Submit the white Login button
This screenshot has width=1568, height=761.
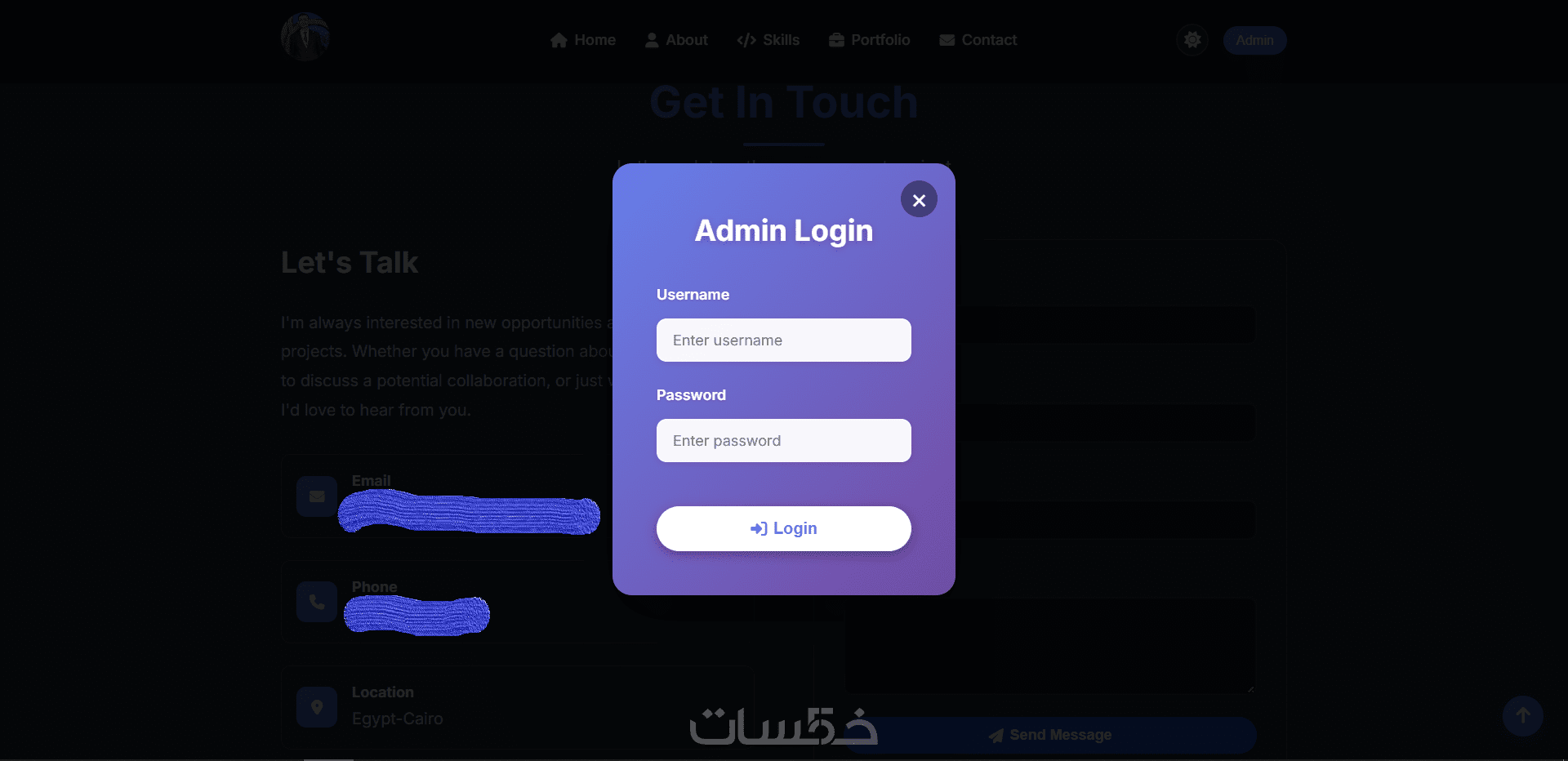pyautogui.click(x=784, y=528)
